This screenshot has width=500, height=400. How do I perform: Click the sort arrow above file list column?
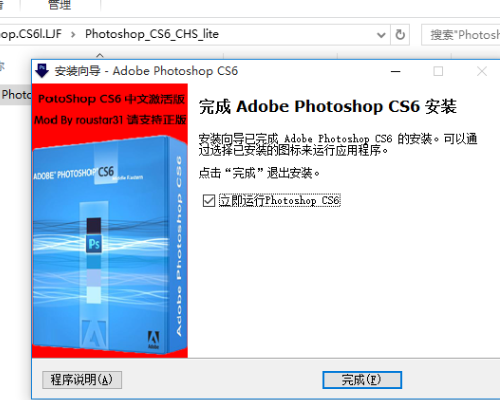100,55
